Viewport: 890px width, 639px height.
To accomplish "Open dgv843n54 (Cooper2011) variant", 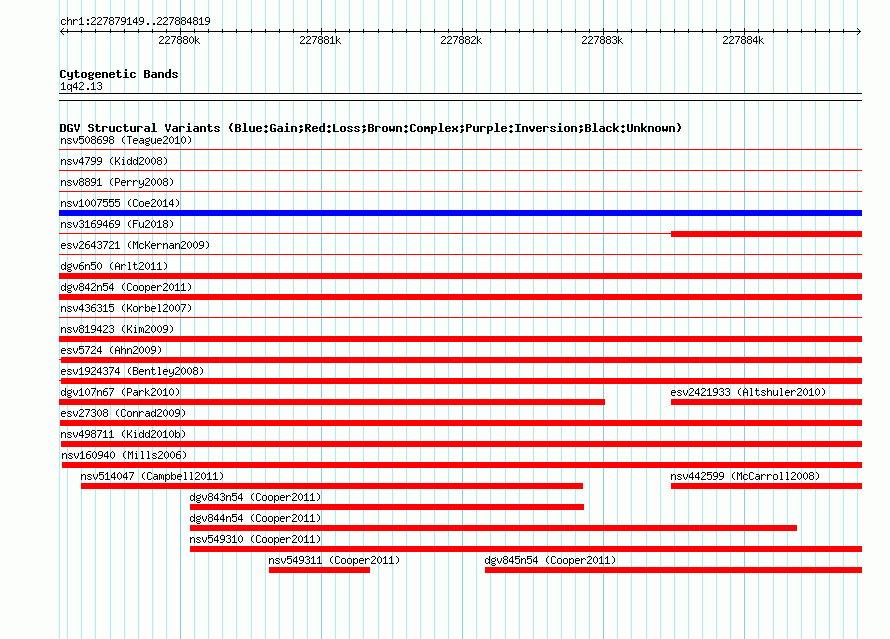I will 255,497.
